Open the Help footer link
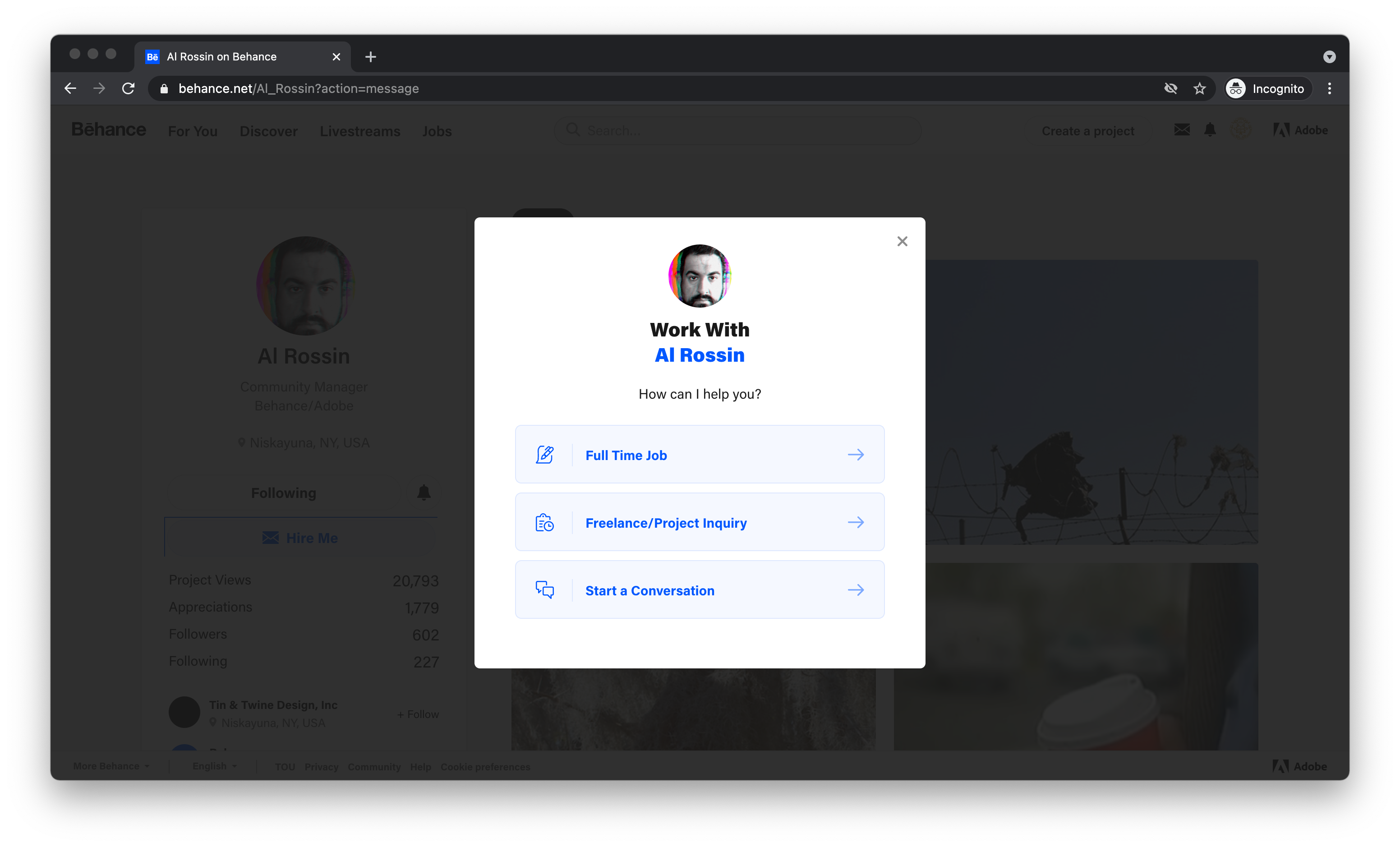This screenshot has width=1400, height=847. 420,767
